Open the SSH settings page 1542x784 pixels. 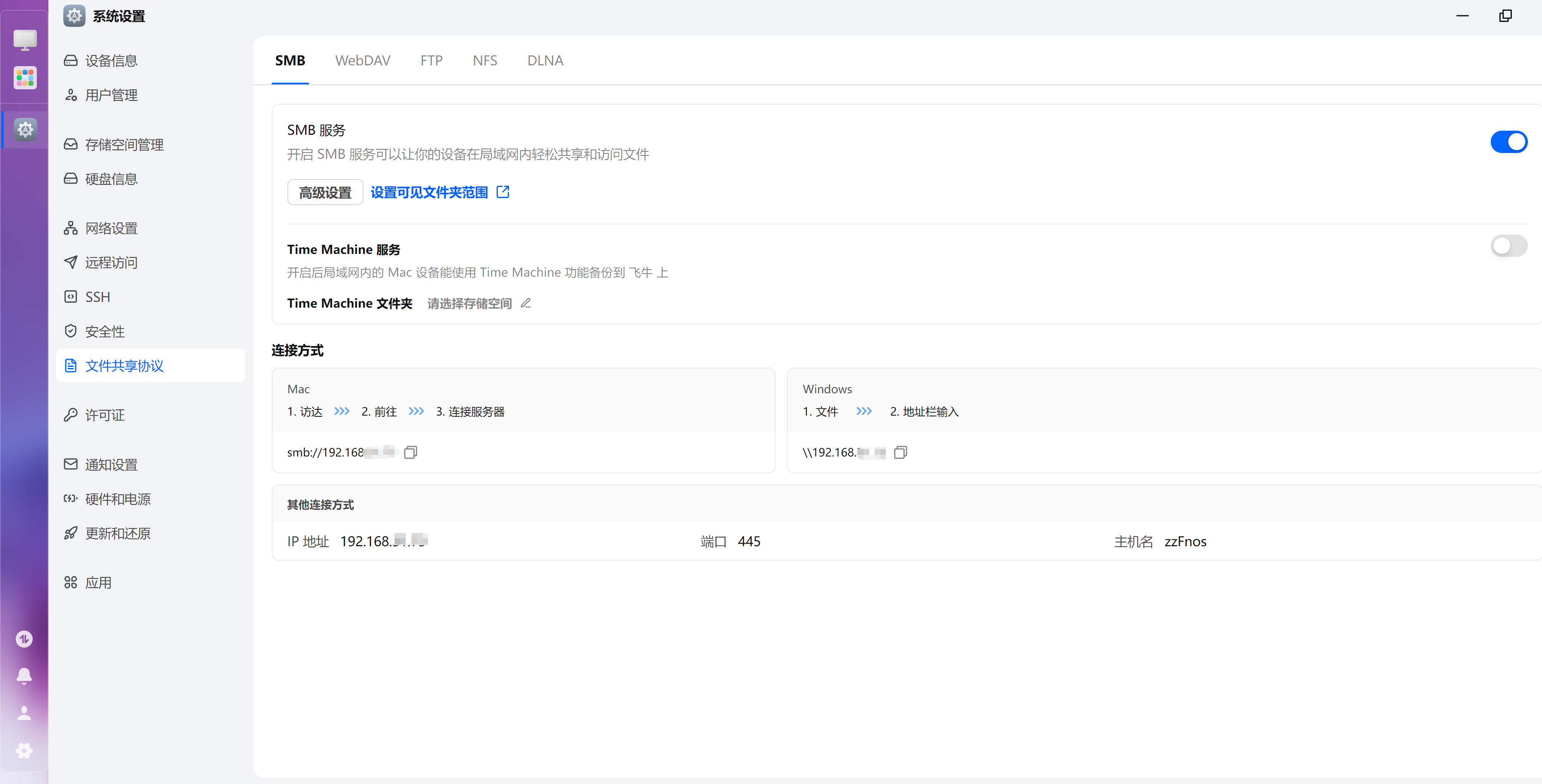click(98, 297)
